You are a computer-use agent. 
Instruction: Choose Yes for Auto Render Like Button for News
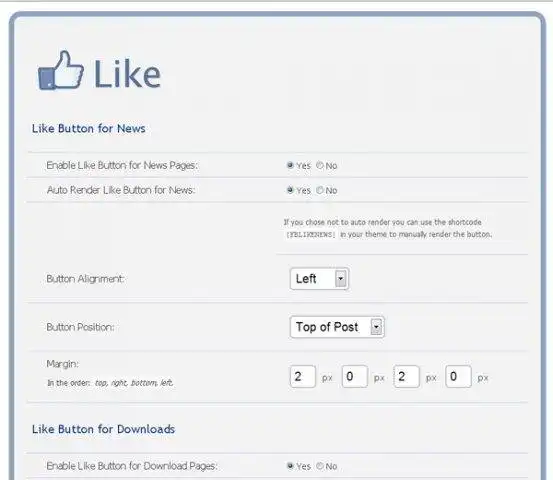click(x=290, y=190)
